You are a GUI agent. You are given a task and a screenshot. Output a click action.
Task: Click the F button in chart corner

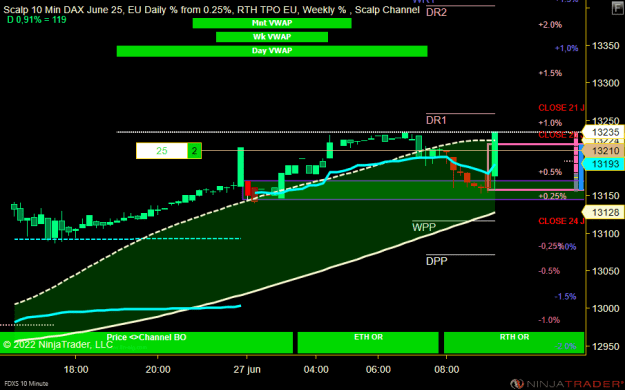pyautogui.click(x=618, y=8)
